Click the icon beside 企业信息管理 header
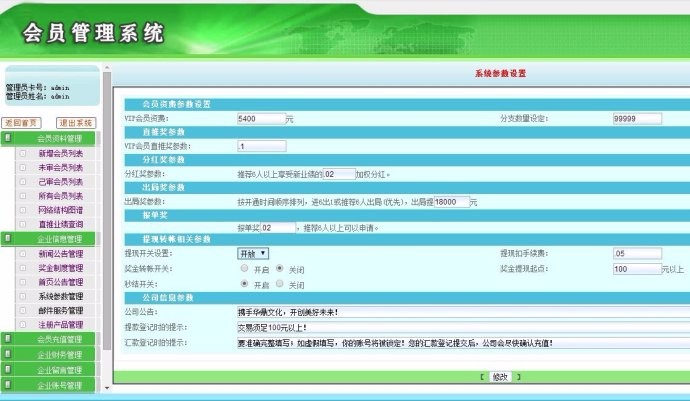This screenshot has width=690, height=401. (7, 239)
